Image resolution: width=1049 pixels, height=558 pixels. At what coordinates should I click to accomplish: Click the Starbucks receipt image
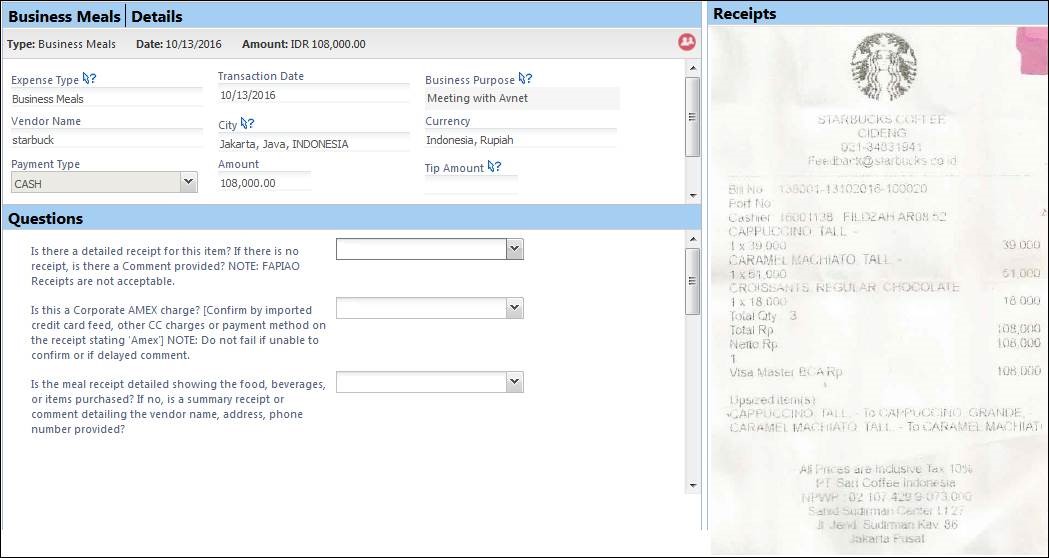click(878, 290)
